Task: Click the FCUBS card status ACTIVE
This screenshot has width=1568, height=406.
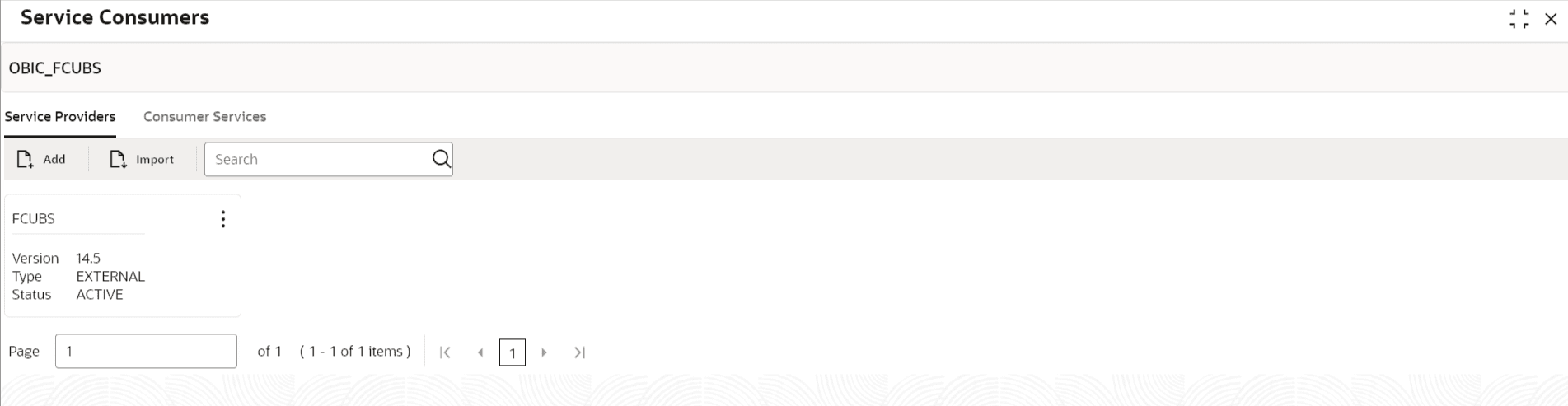Action: [x=100, y=295]
